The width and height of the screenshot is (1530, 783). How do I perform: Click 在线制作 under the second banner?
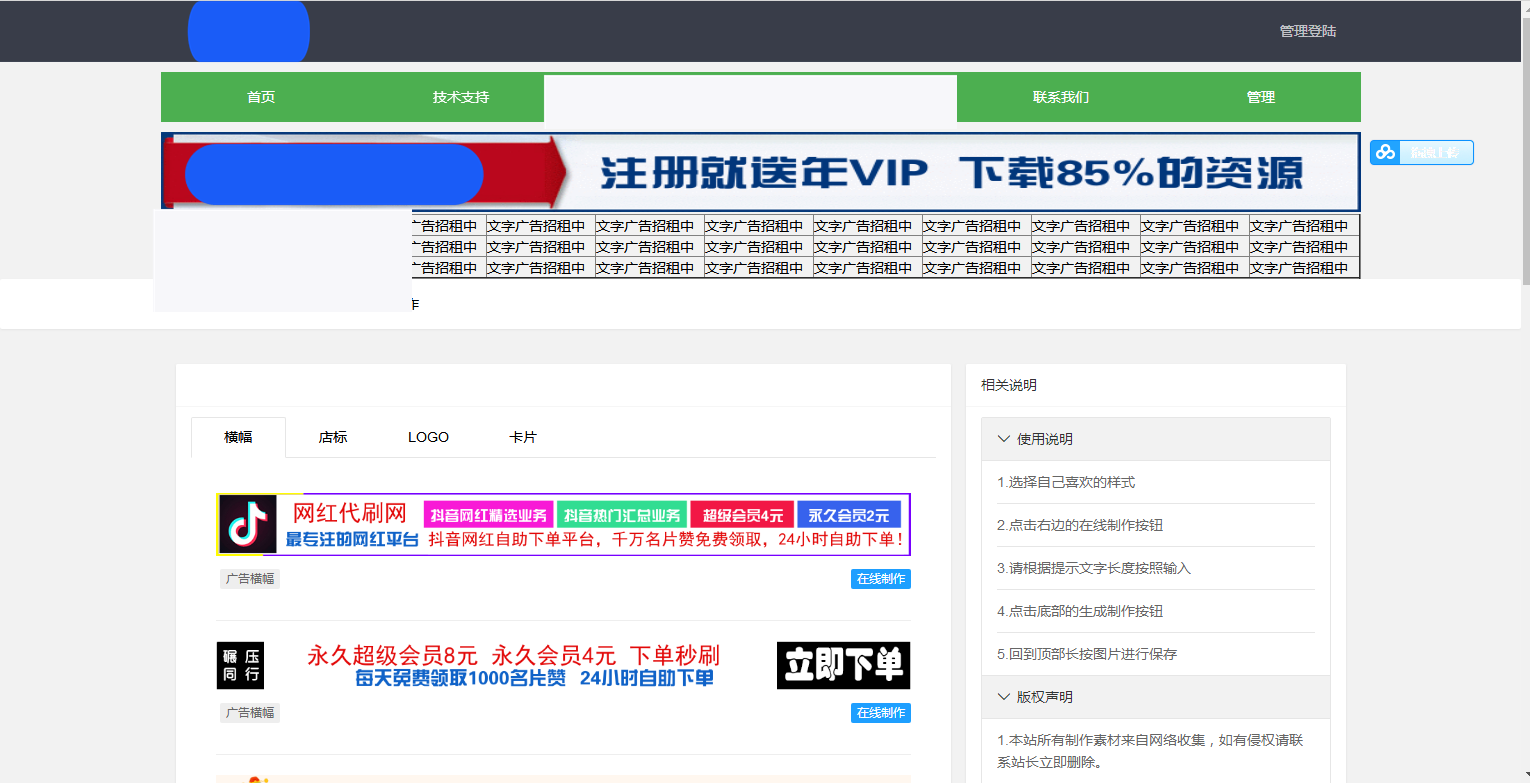pyautogui.click(x=880, y=713)
